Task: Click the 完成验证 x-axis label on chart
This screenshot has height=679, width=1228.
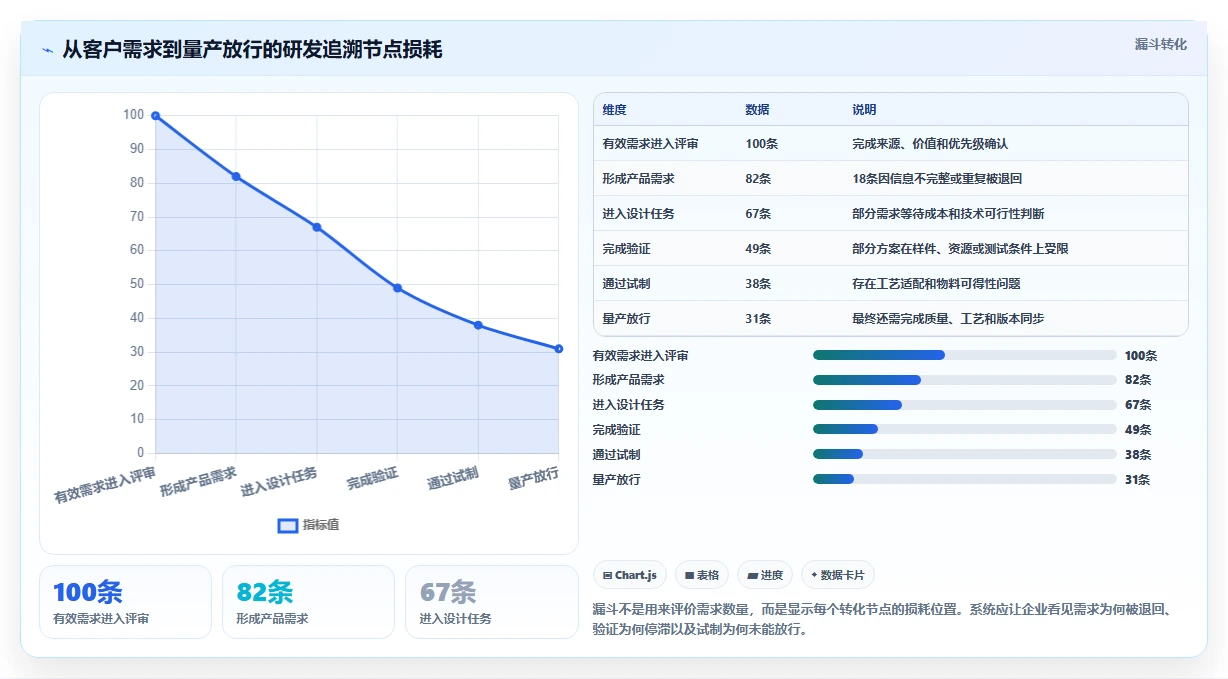Action: 372,478
